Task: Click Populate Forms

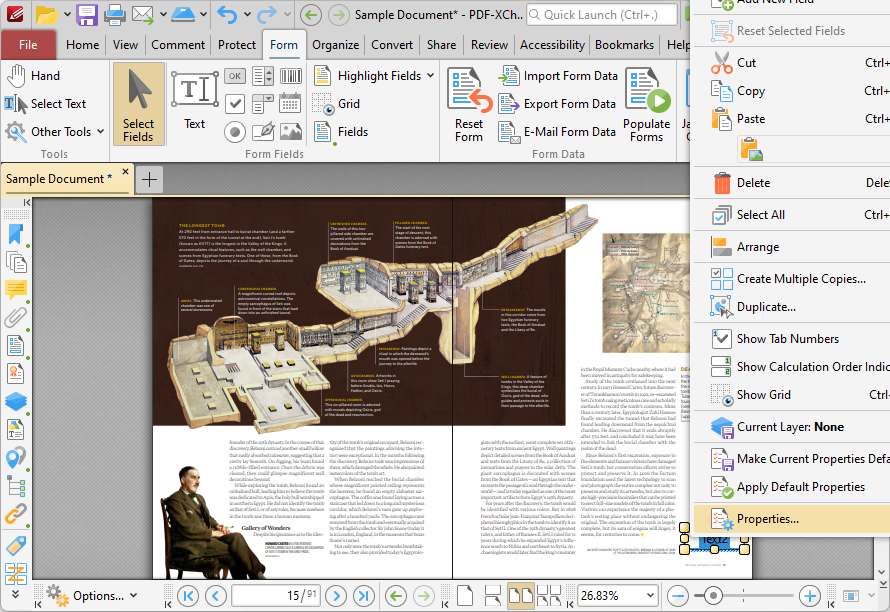Action: (646, 105)
